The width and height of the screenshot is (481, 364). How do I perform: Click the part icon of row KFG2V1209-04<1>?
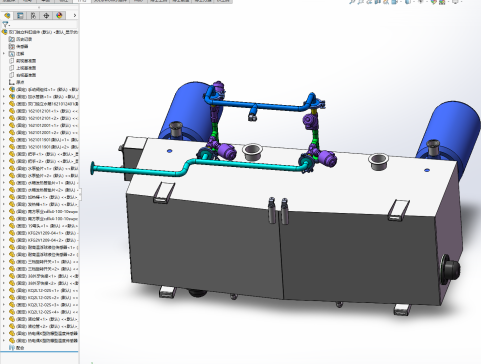(x=12, y=233)
